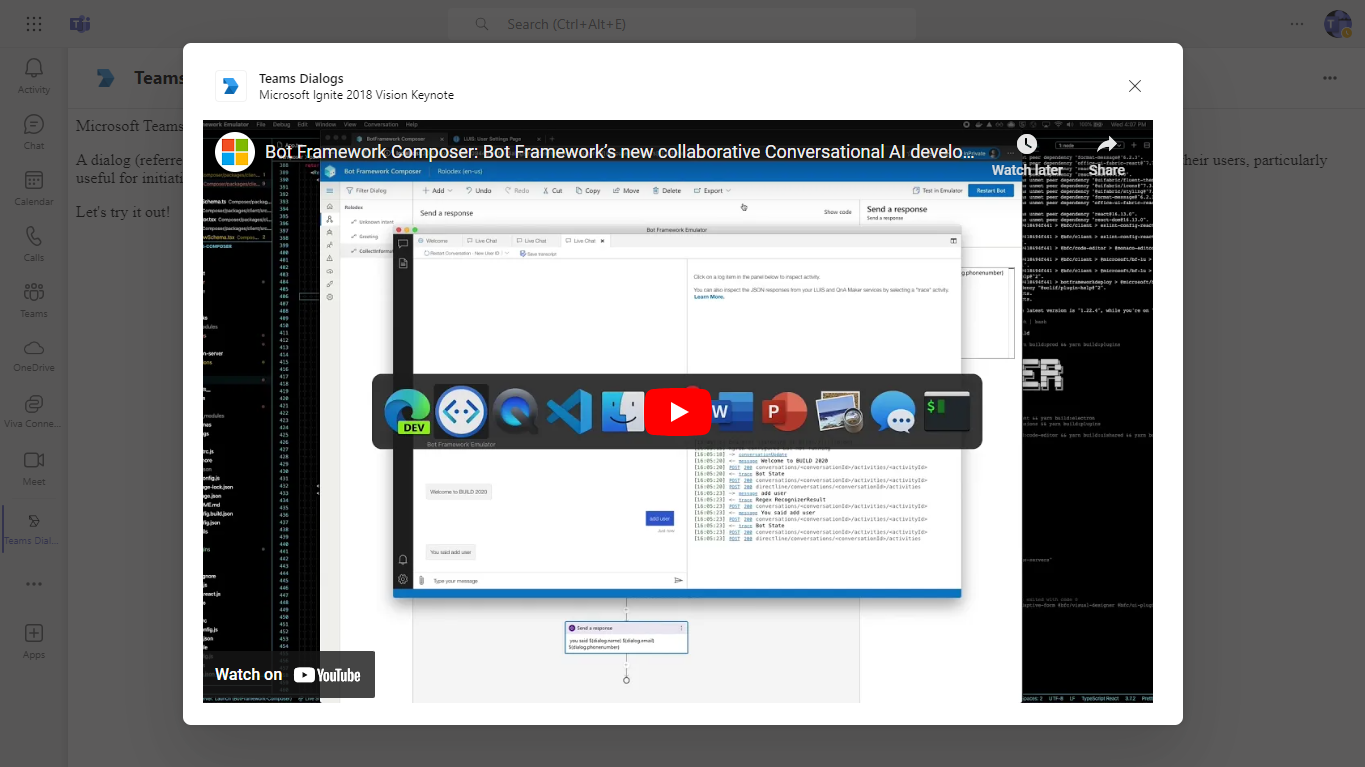This screenshot has height=767, width=1365.
Task: Open the video via Watch on YouTube
Action: (289, 675)
